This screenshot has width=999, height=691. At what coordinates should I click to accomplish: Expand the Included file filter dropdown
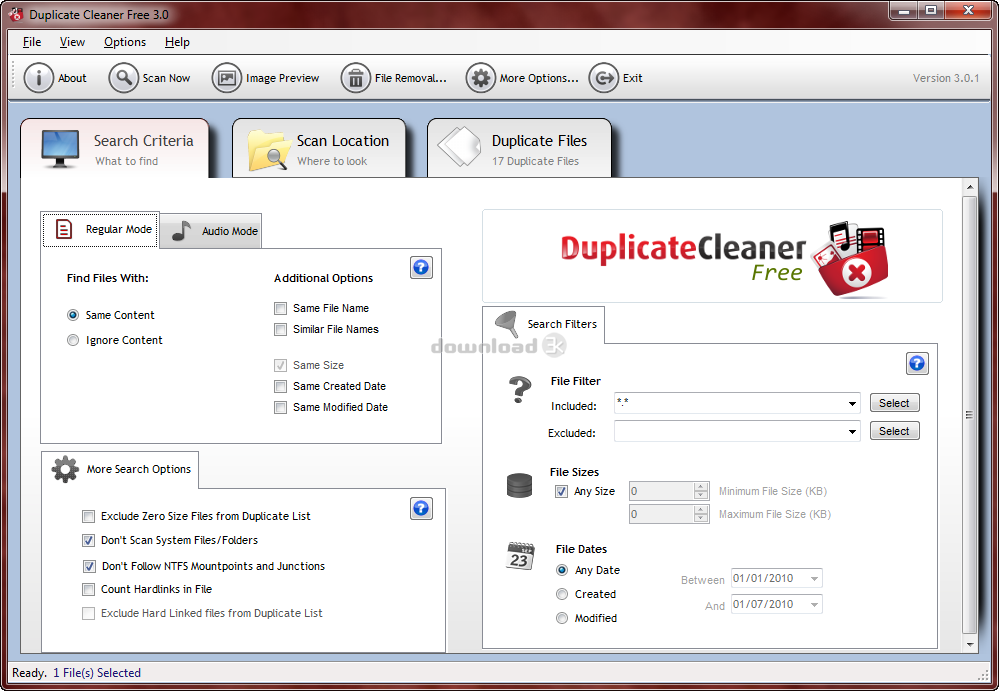click(852, 403)
